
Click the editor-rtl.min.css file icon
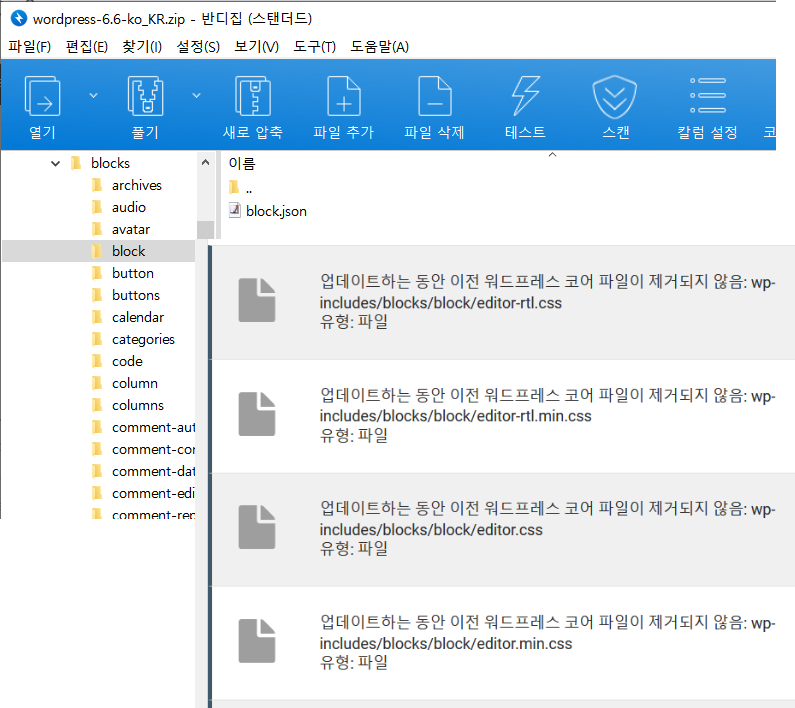[x=257, y=414]
